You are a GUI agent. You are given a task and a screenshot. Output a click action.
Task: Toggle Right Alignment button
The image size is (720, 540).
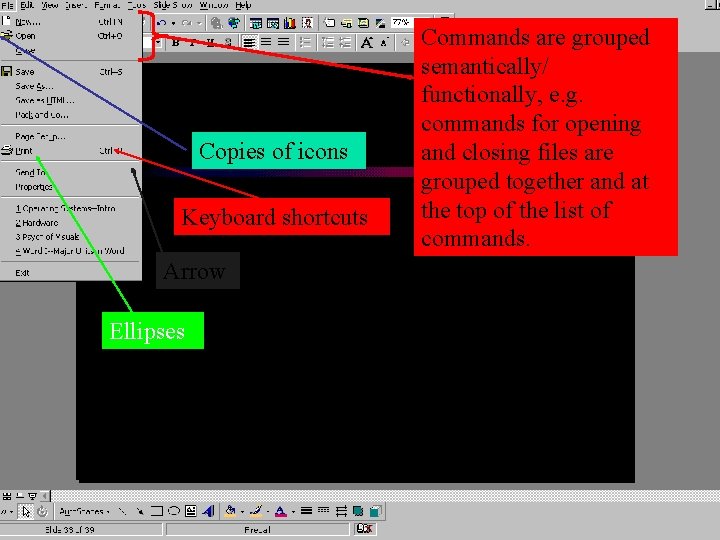[283, 43]
